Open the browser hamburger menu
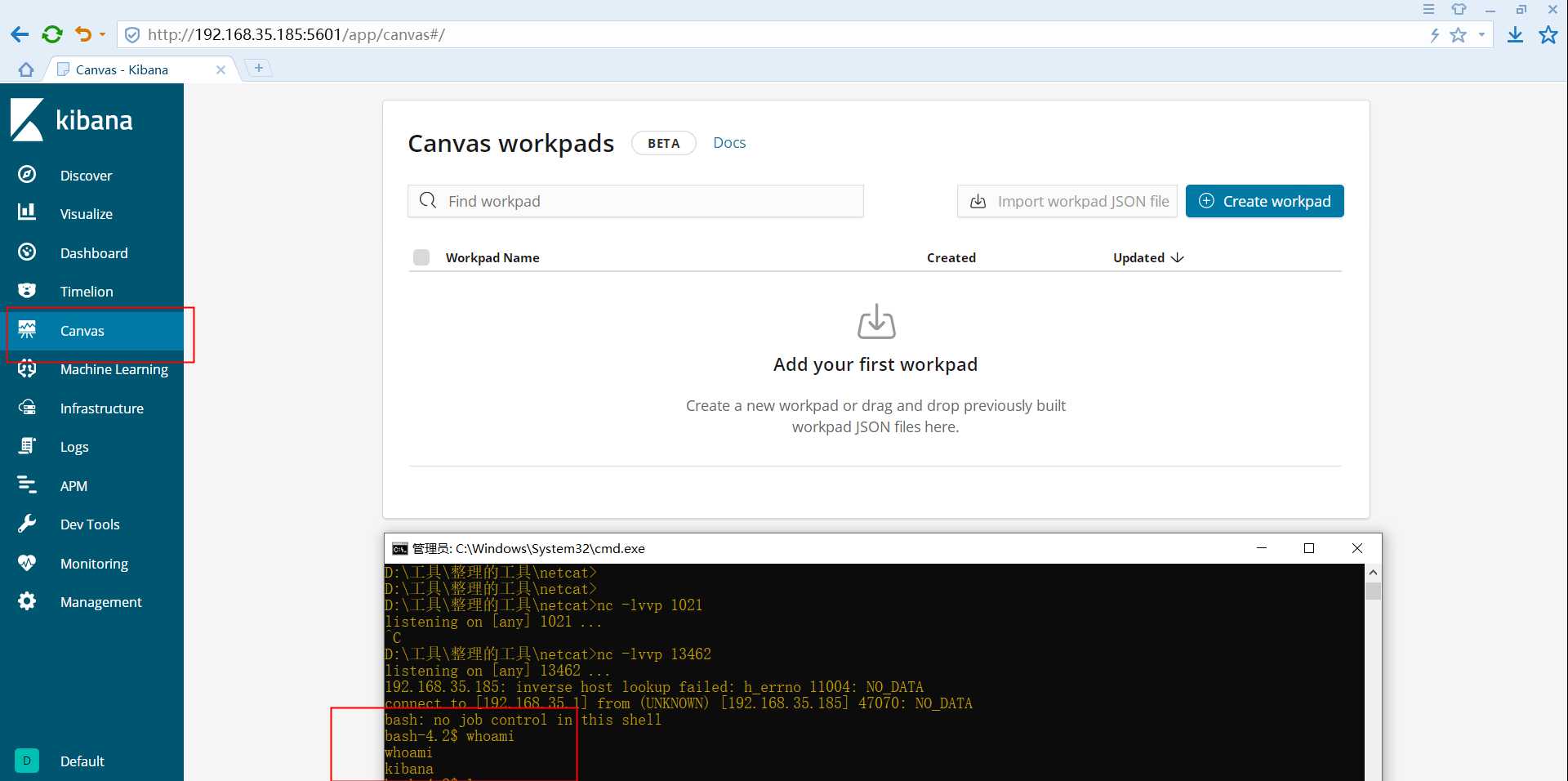The width and height of the screenshot is (1568, 781). point(1428,9)
